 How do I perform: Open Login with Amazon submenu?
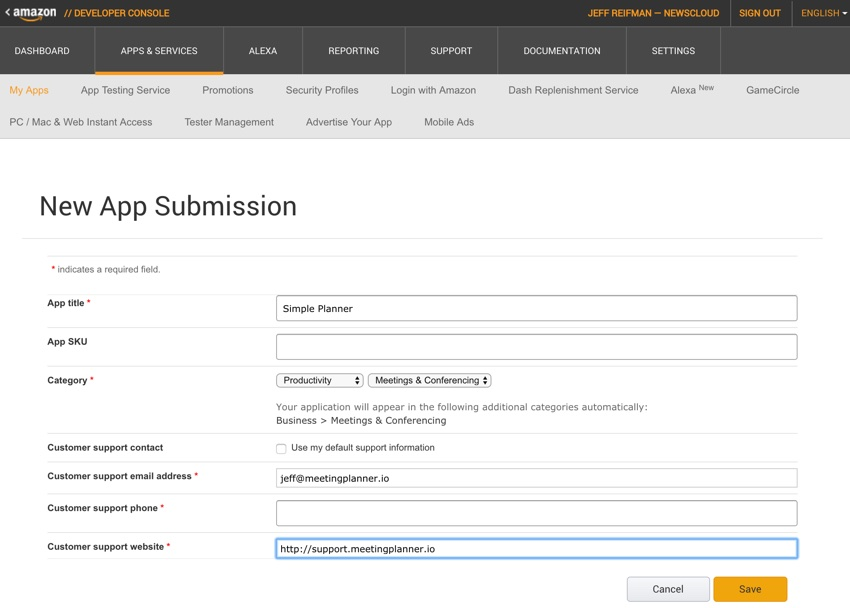pos(433,90)
